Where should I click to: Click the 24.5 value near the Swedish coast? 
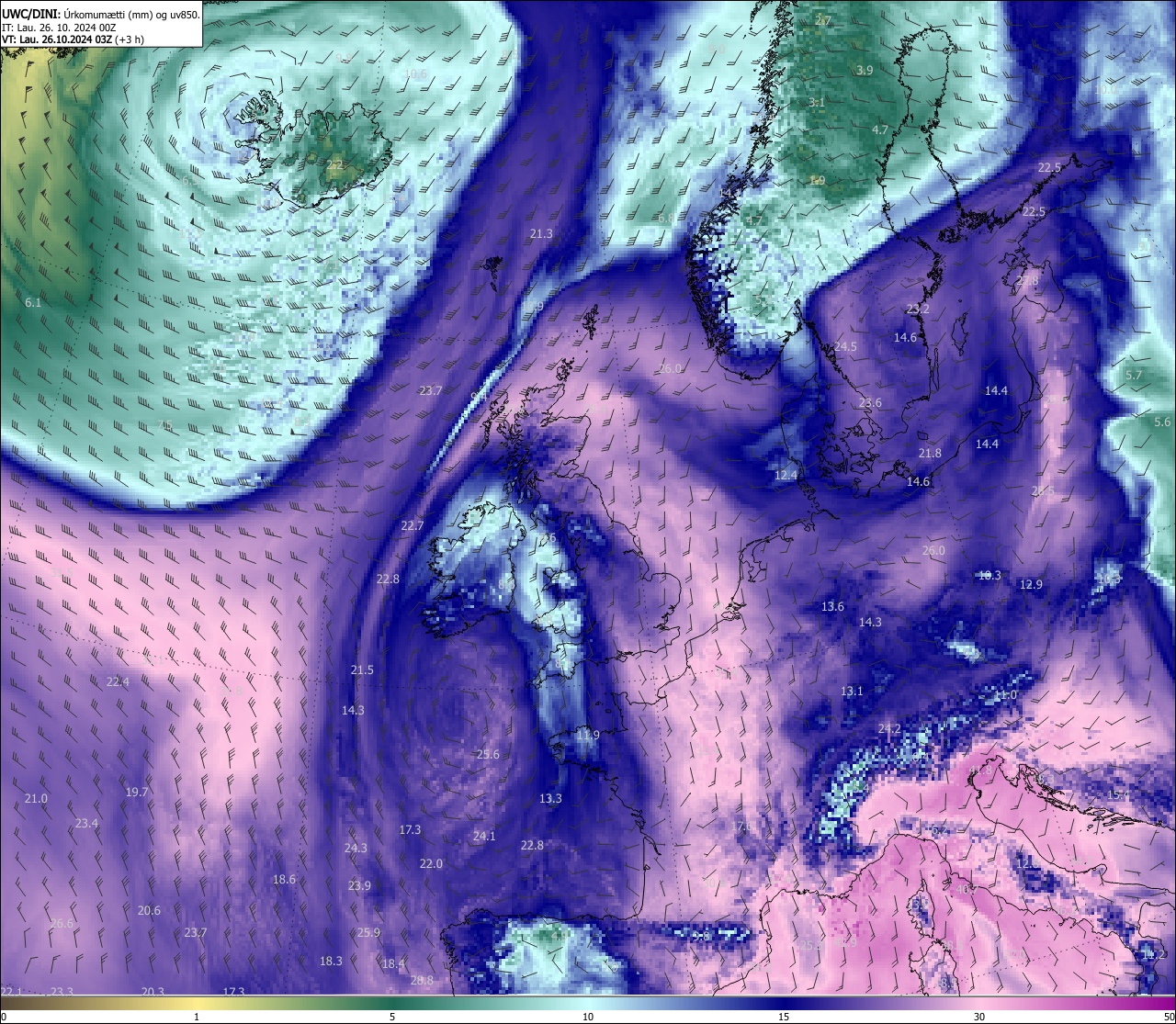845,346
